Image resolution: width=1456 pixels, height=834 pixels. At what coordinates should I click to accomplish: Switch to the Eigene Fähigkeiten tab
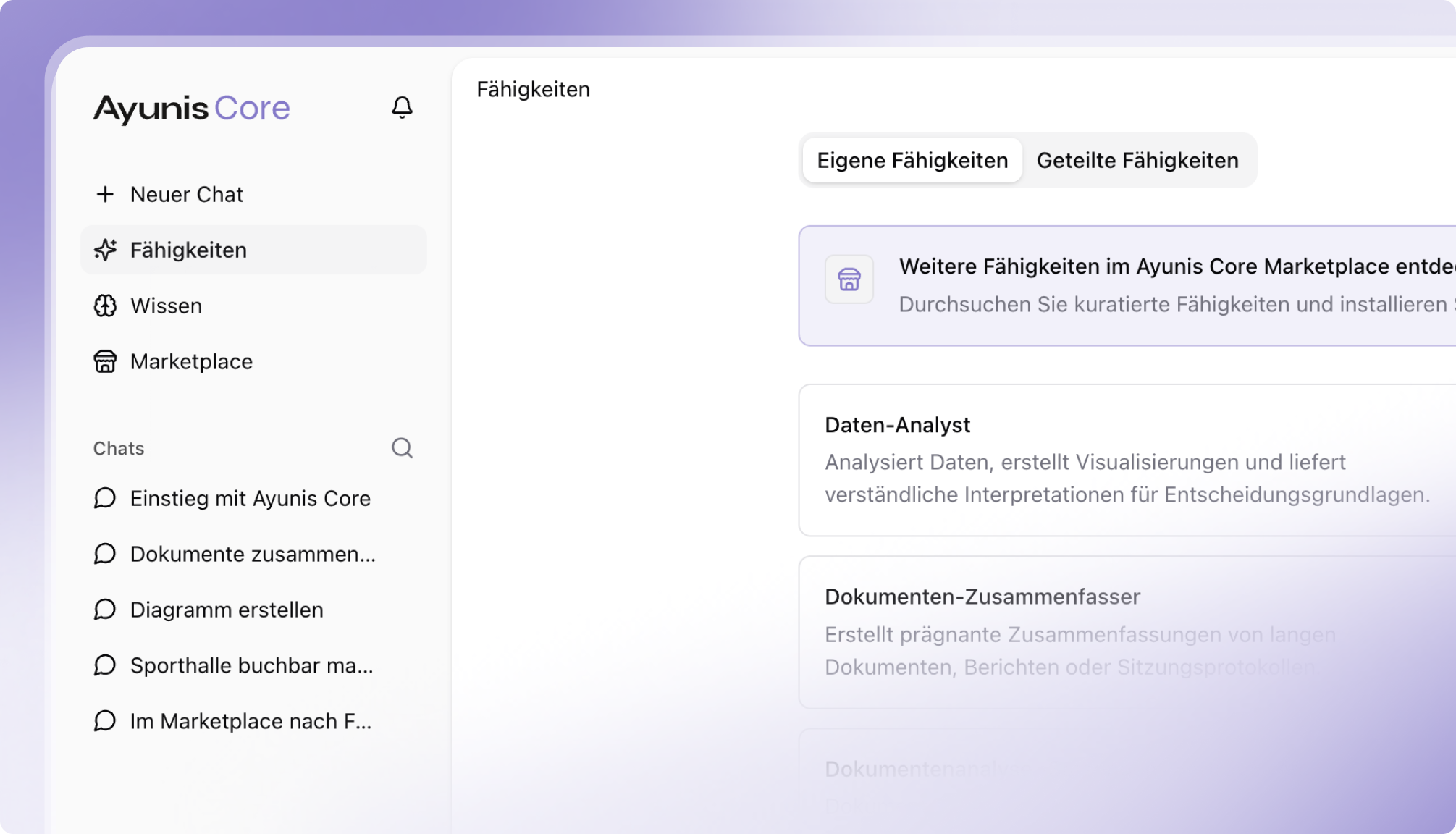pos(912,160)
